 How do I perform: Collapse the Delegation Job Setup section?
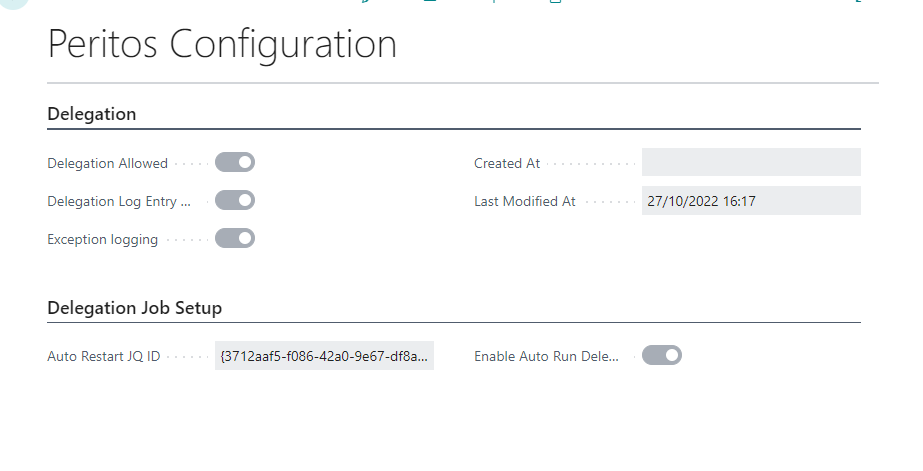point(135,308)
